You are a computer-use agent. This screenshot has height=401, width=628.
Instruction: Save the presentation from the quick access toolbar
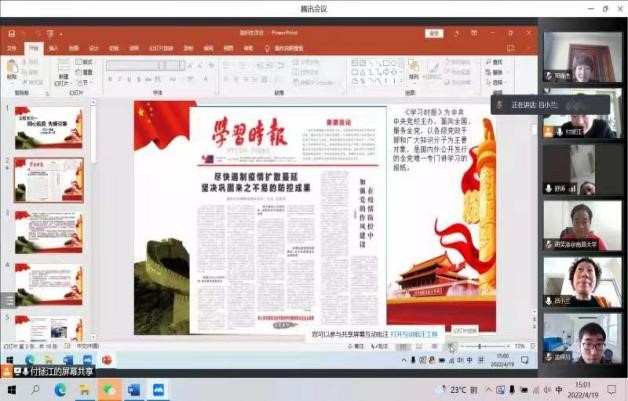click(12, 34)
